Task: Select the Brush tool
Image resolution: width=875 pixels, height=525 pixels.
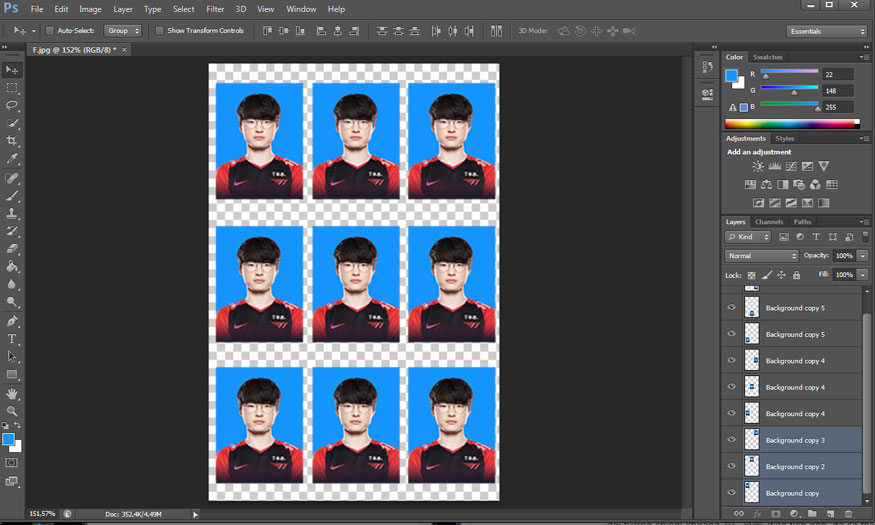Action: (x=12, y=196)
